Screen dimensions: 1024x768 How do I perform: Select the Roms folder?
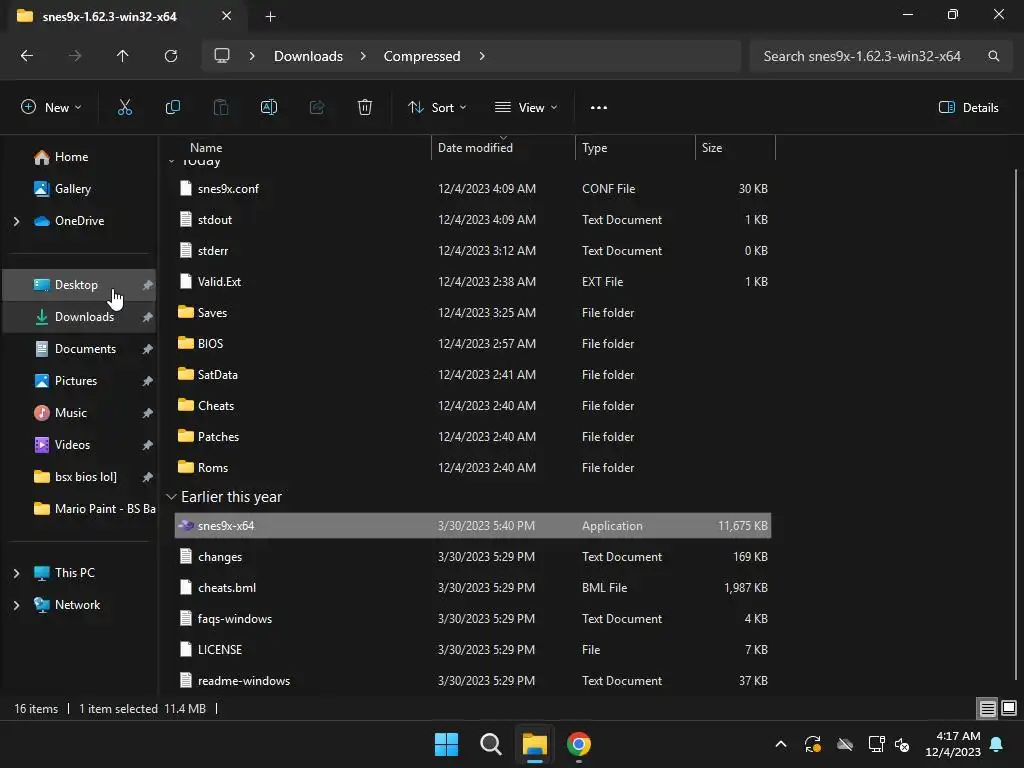473,468
